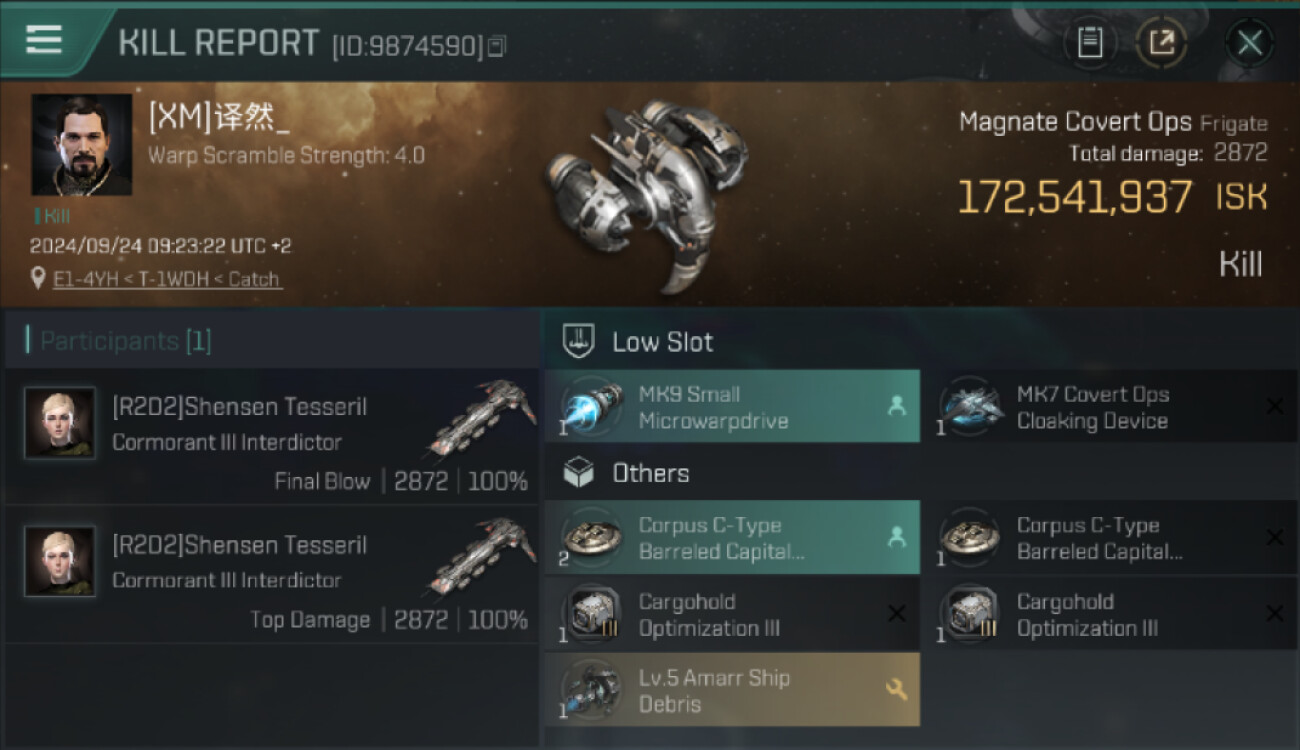This screenshot has height=750, width=1300.
Task: Open Shensen Tesseril's Final Blow entry
Action: 270,437
